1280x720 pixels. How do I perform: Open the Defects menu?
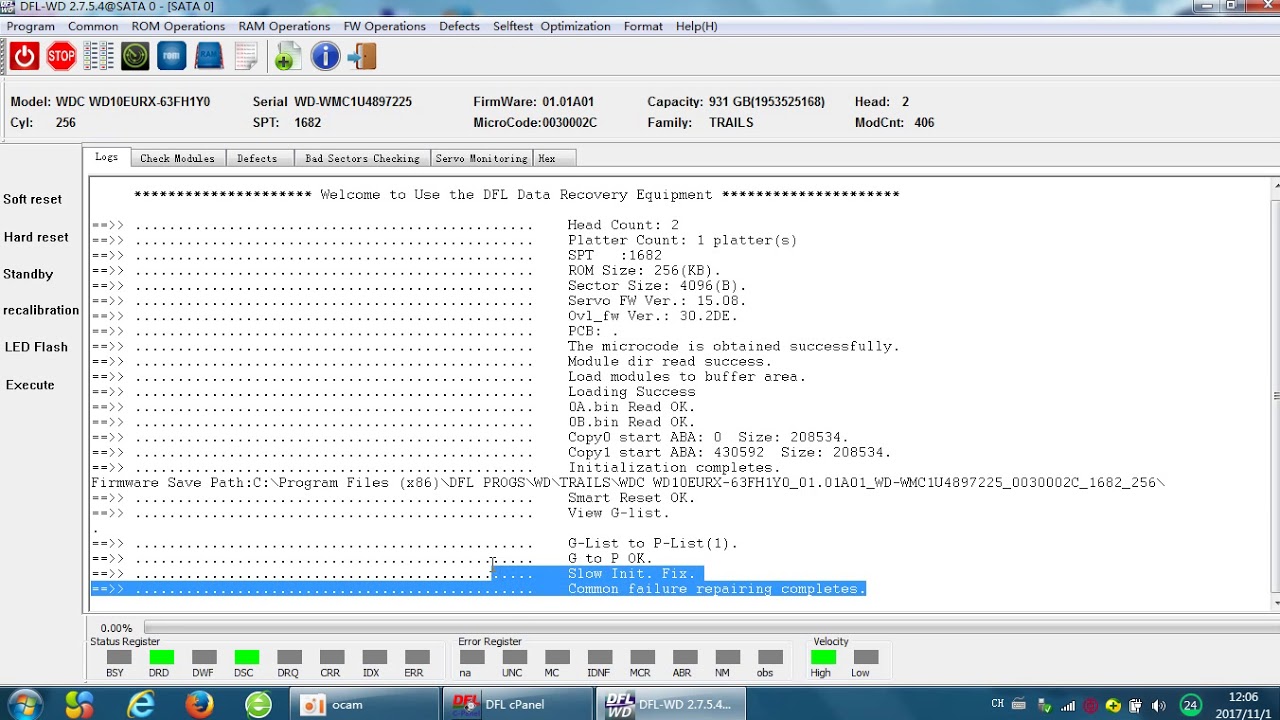[459, 26]
